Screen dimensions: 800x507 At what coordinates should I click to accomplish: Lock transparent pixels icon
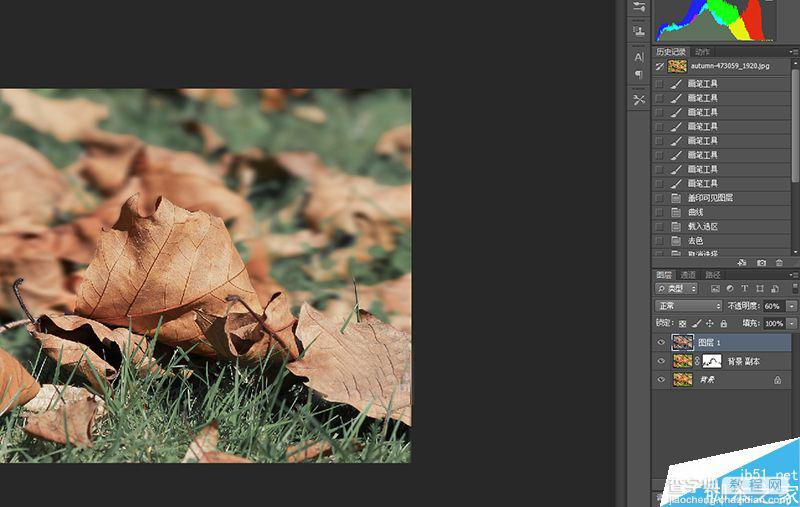[x=683, y=323]
